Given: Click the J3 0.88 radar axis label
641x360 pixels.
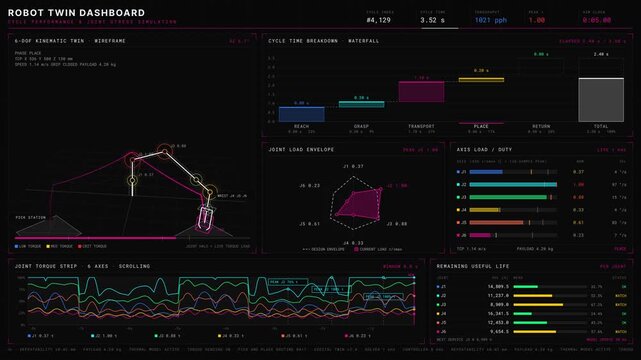Looking at the screenshot, I should (x=397, y=224).
